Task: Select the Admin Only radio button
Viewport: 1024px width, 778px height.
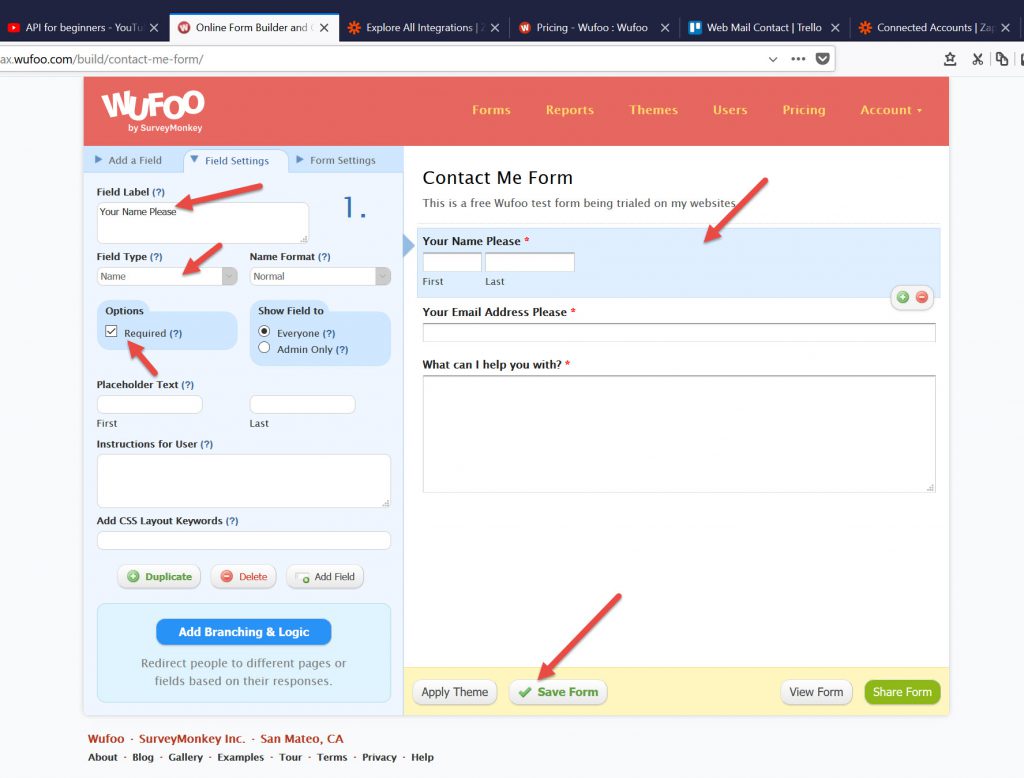Action: pyautogui.click(x=265, y=348)
